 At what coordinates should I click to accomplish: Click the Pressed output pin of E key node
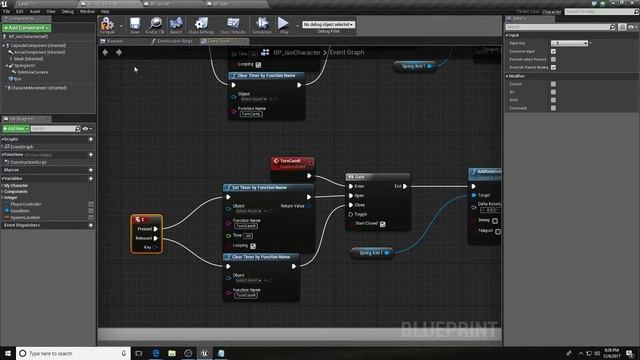tap(156, 229)
